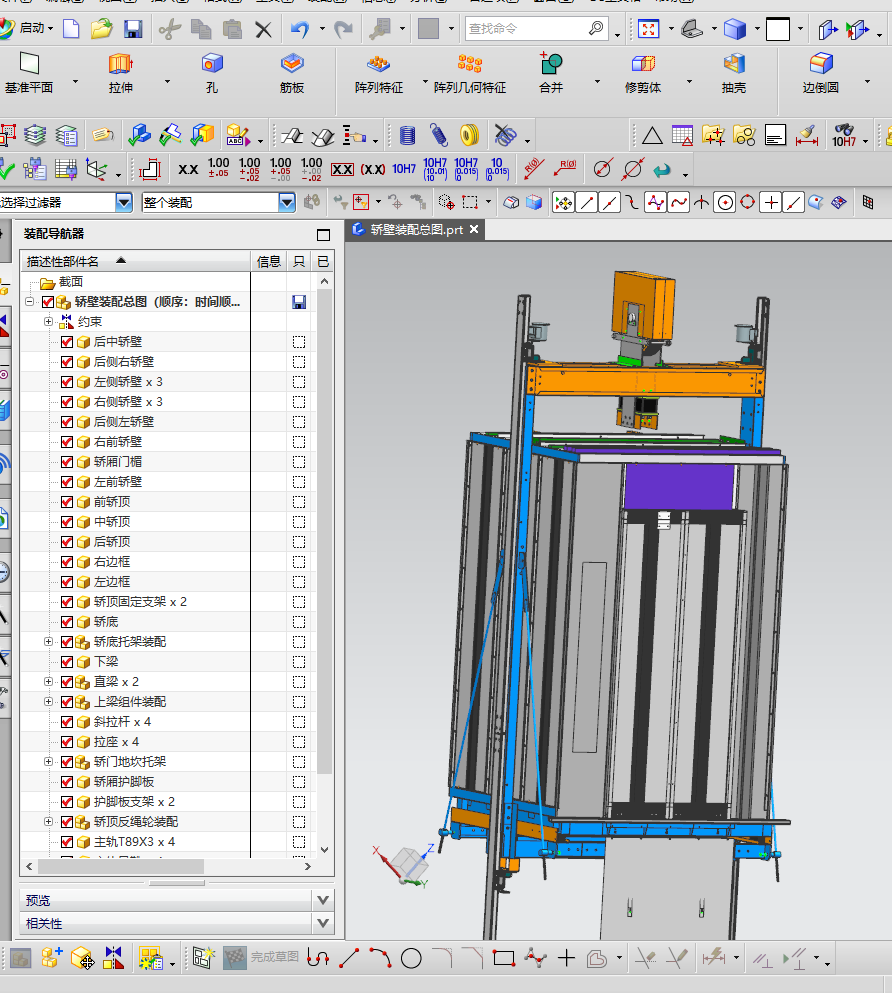Viewport: 892px width, 993px height.
Task: Uncheck the 下梁 component checkbox
Action: [67, 662]
